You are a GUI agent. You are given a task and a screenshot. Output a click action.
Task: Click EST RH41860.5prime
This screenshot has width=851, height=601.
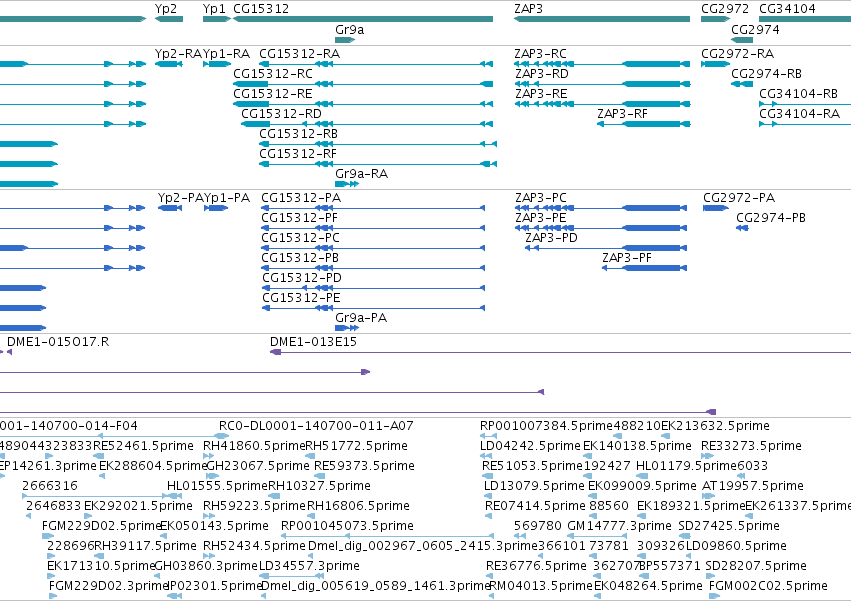pyautogui.click(x=254, y=446)
